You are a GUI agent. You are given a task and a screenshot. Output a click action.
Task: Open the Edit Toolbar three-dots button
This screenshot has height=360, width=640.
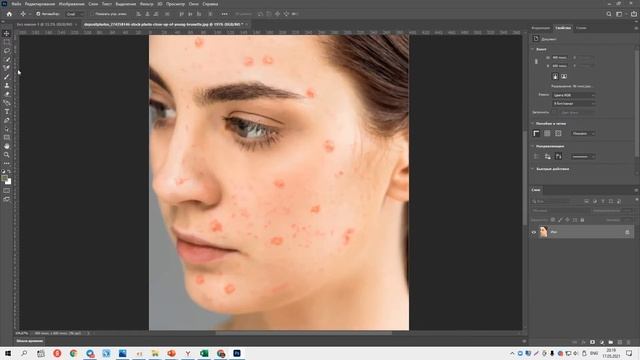(x=7, y=163)
